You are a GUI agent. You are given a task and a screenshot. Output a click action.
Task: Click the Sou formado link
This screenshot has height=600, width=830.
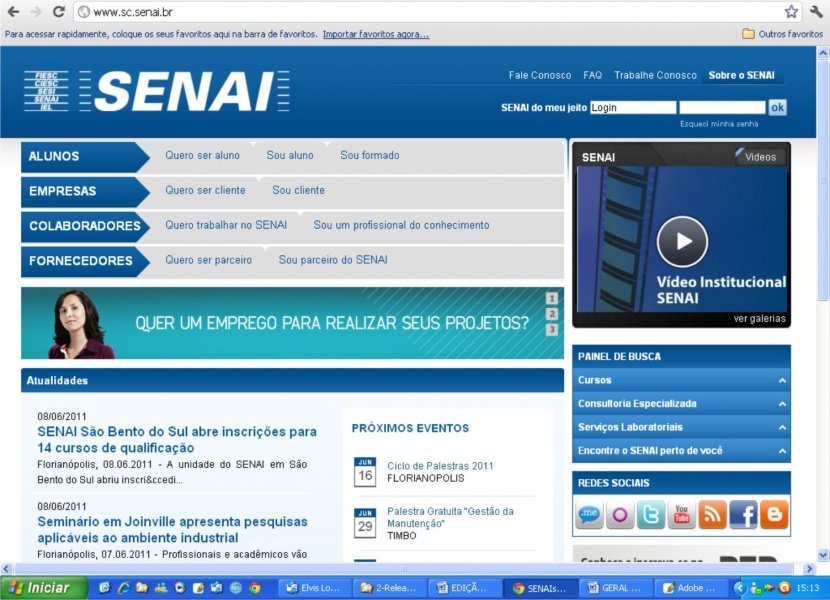coord(370,155)
